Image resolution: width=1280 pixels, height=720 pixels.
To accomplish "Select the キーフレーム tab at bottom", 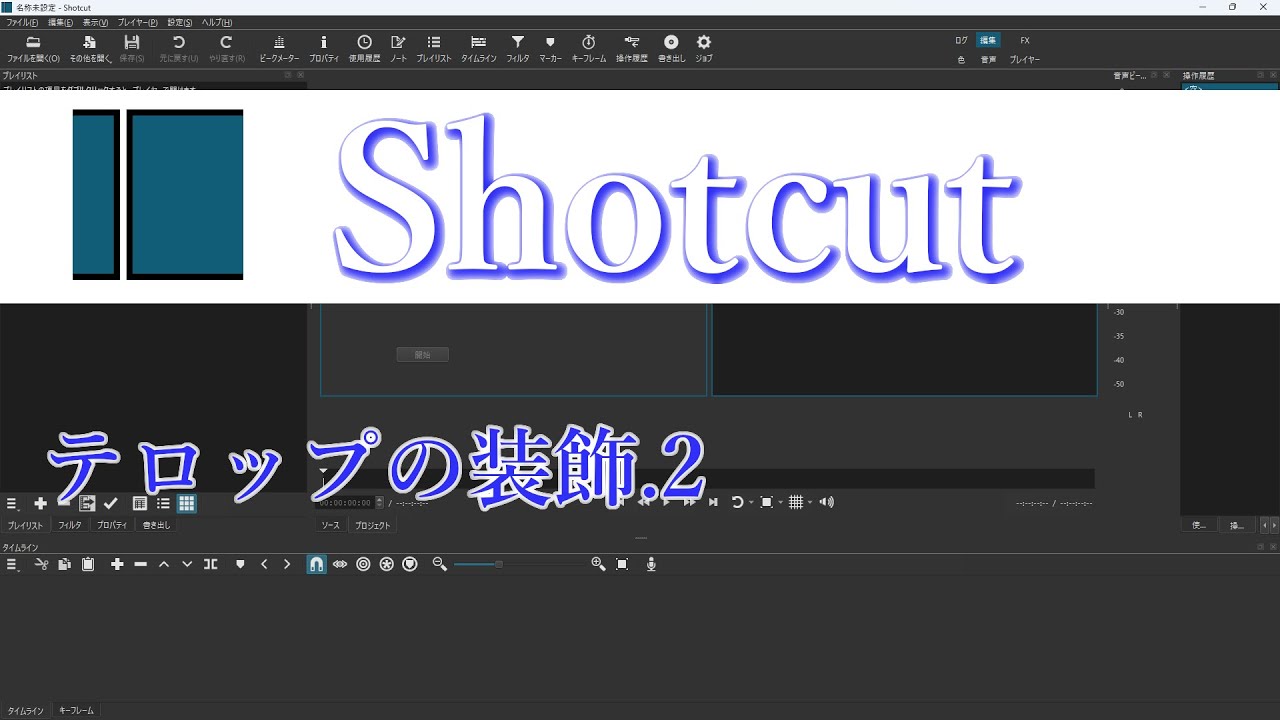I will 76,711.
